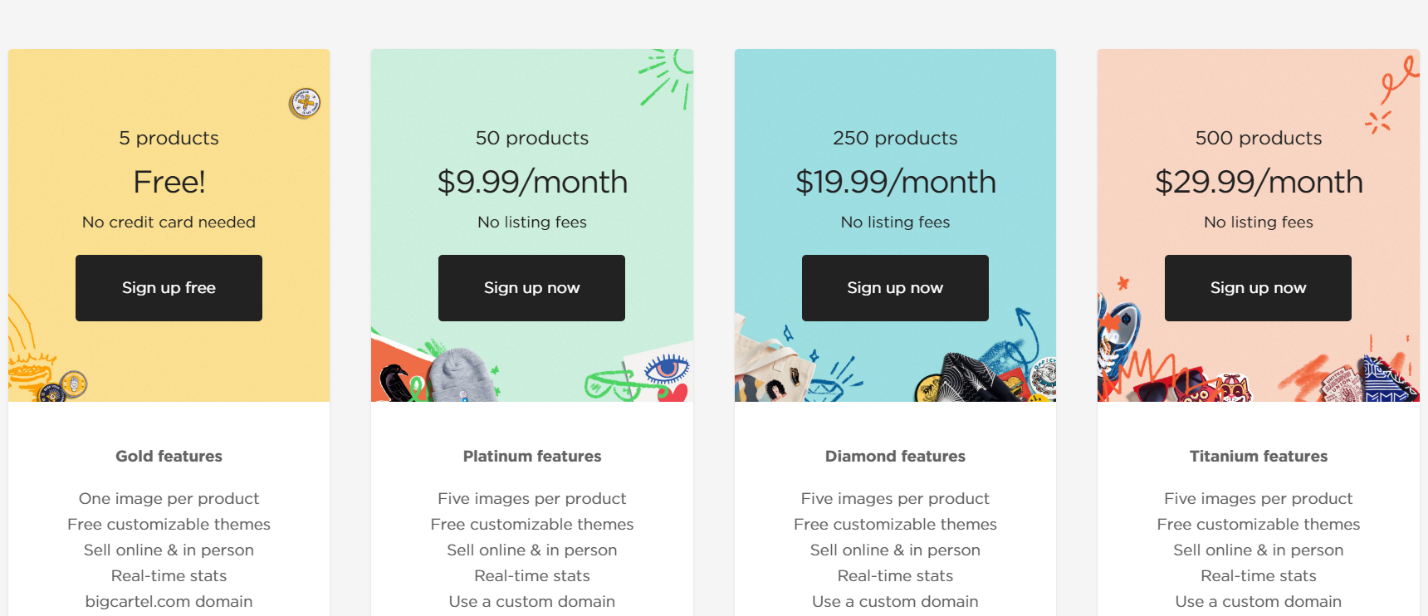Viewport: 1428px width, 616px height.
Task: Sign up for the $29.99/month plan
Action: (x=1258, y=288)
